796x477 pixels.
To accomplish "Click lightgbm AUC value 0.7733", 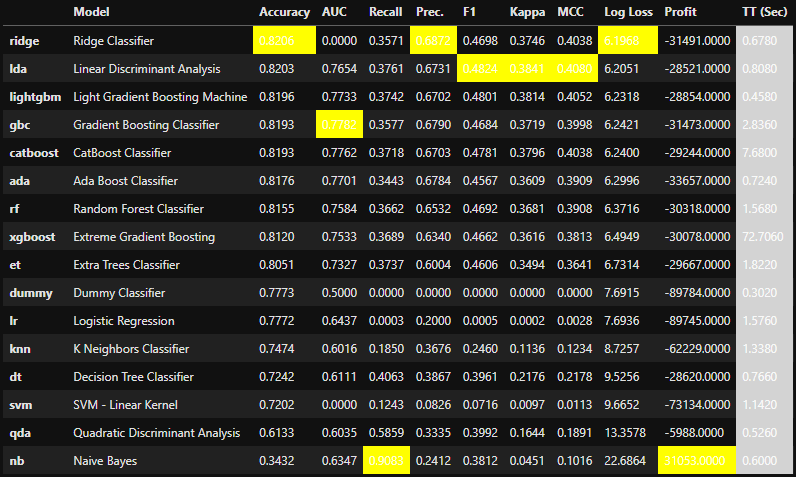I will coord(339,97).
